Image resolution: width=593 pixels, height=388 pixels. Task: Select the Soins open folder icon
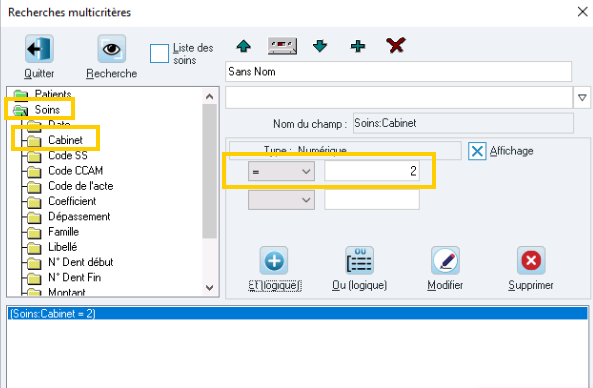tap(20, 110)
